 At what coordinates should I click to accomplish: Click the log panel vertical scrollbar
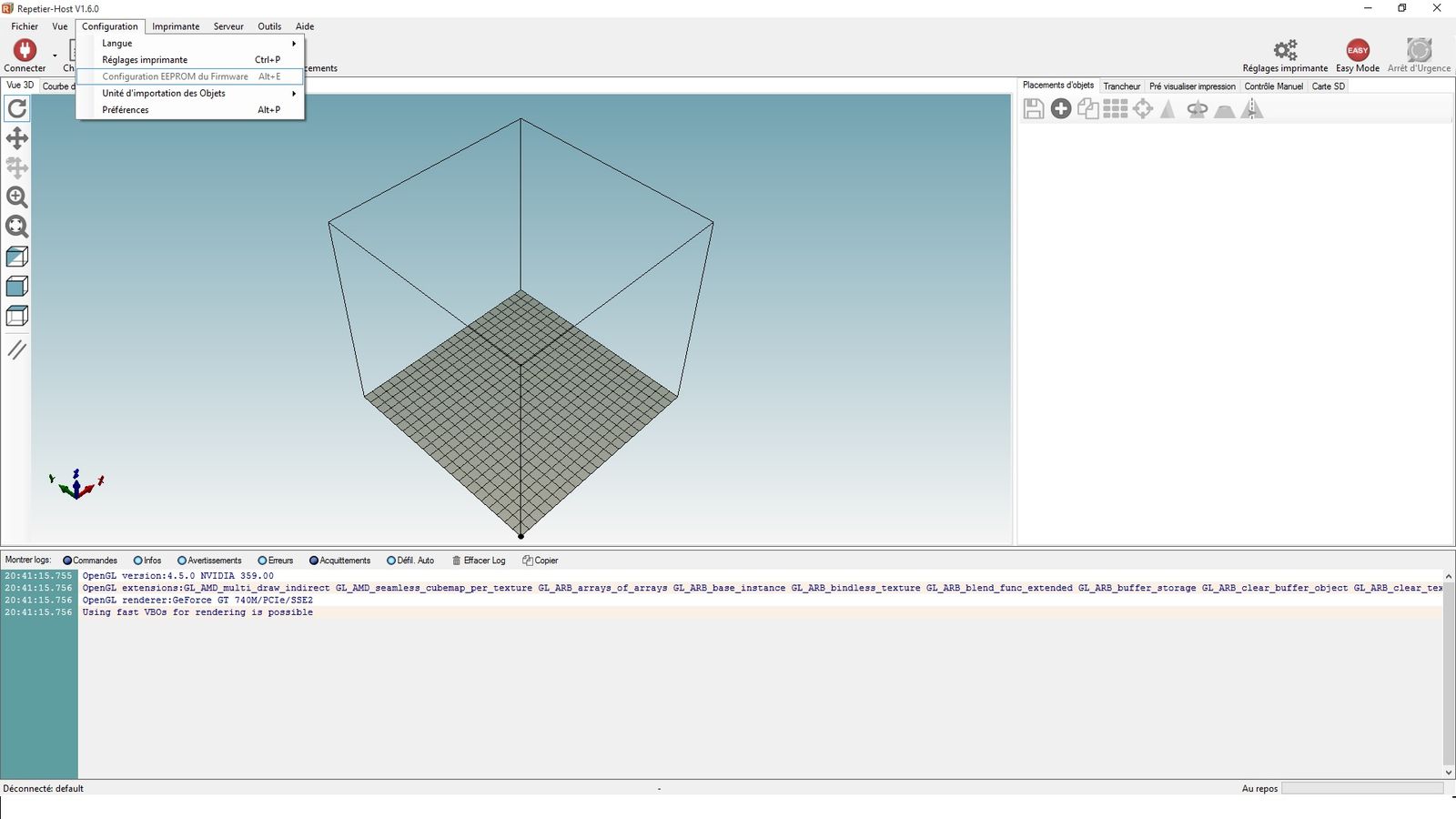tap(1449, 673)
